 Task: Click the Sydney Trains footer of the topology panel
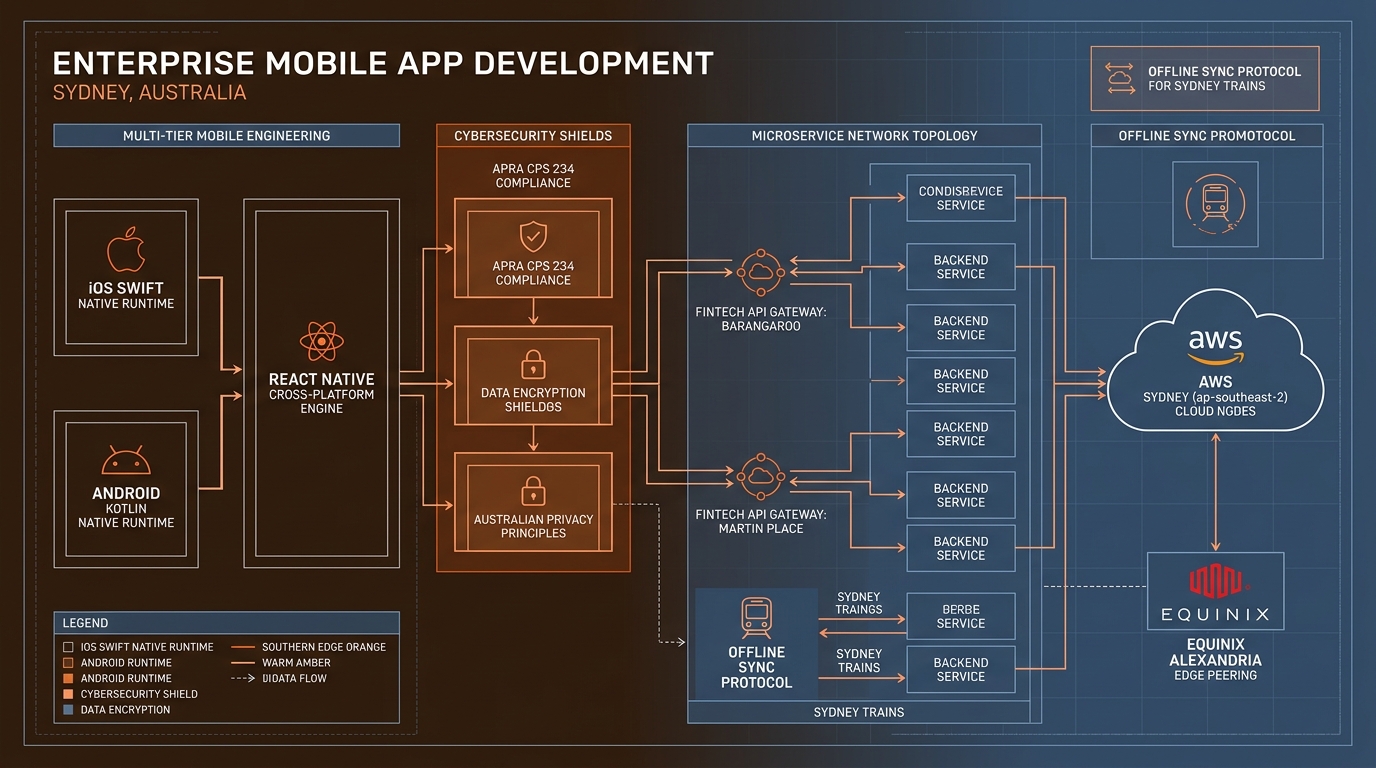click(x=858, y=712)
